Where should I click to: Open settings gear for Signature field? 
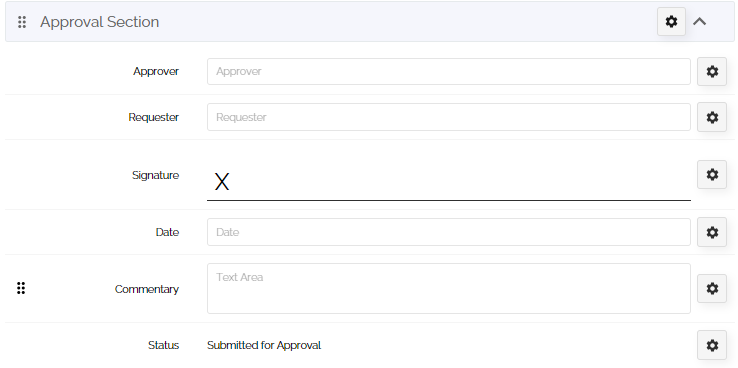coord(712,175)
